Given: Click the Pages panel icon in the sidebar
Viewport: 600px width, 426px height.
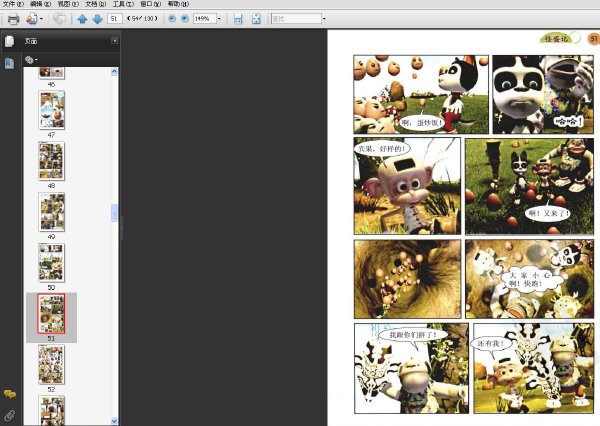Looking at the screenshot, I should click(10, 41).
